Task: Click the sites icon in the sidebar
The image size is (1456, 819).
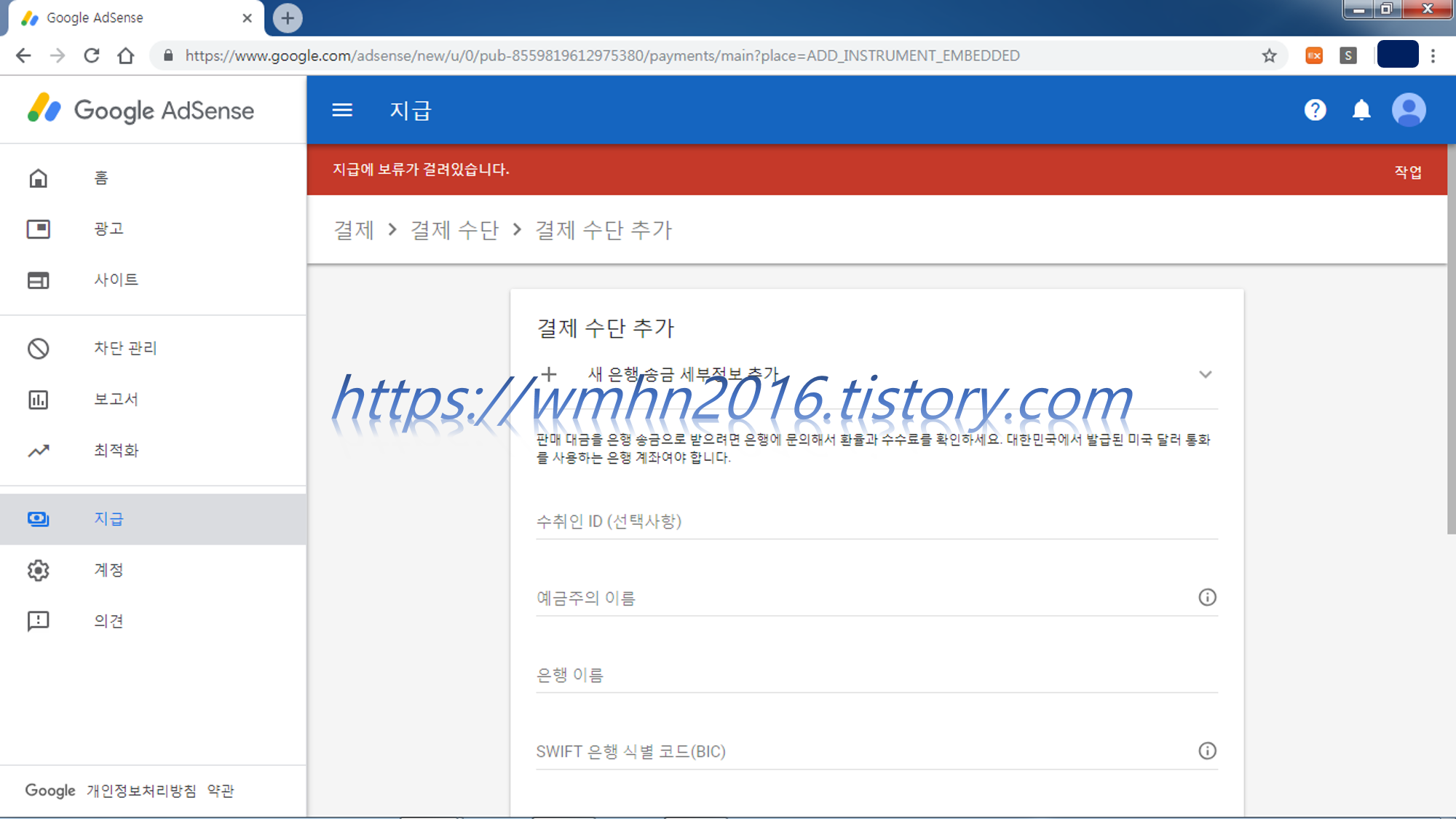Action: (38, 280)
